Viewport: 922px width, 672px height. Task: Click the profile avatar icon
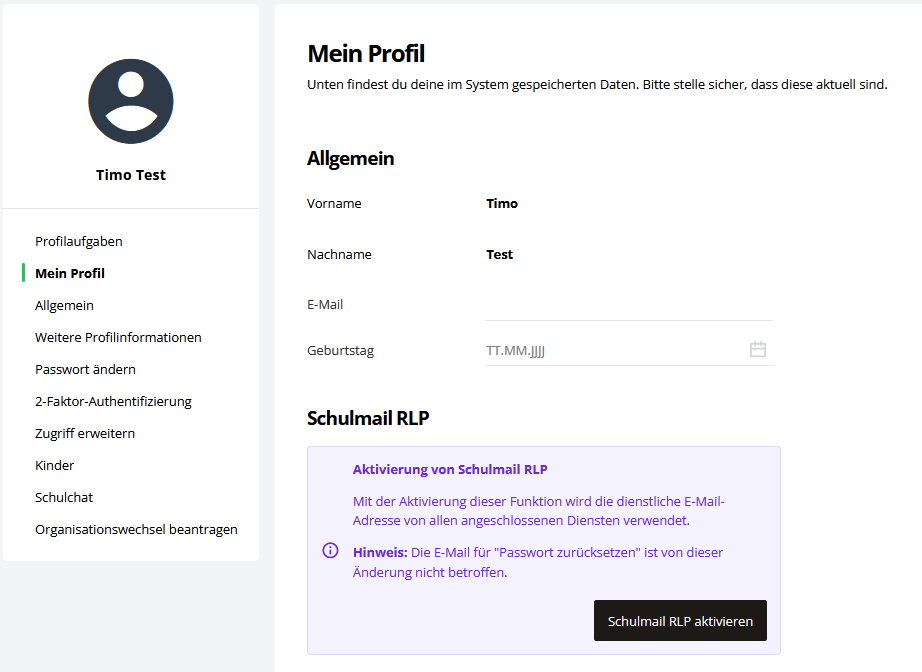coord(131,101)
